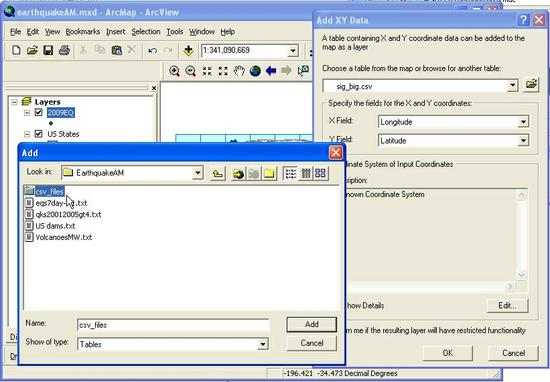Open the Show of type Tables dropdown
The image size is (550, 382).
click(x=262, y=344)
